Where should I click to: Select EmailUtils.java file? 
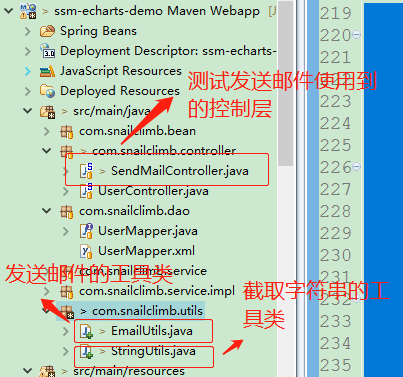coord(152,331)
